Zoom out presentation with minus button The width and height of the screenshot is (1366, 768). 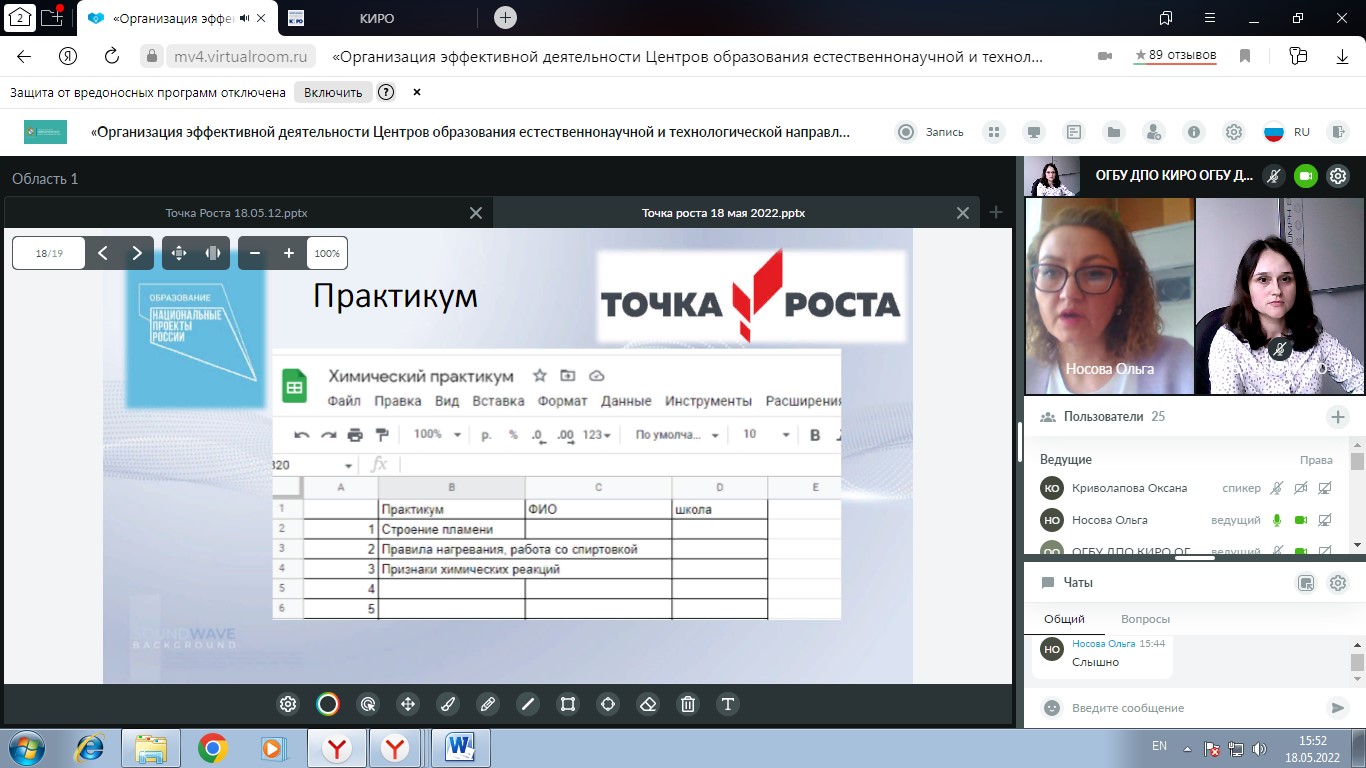pos(255,253)
